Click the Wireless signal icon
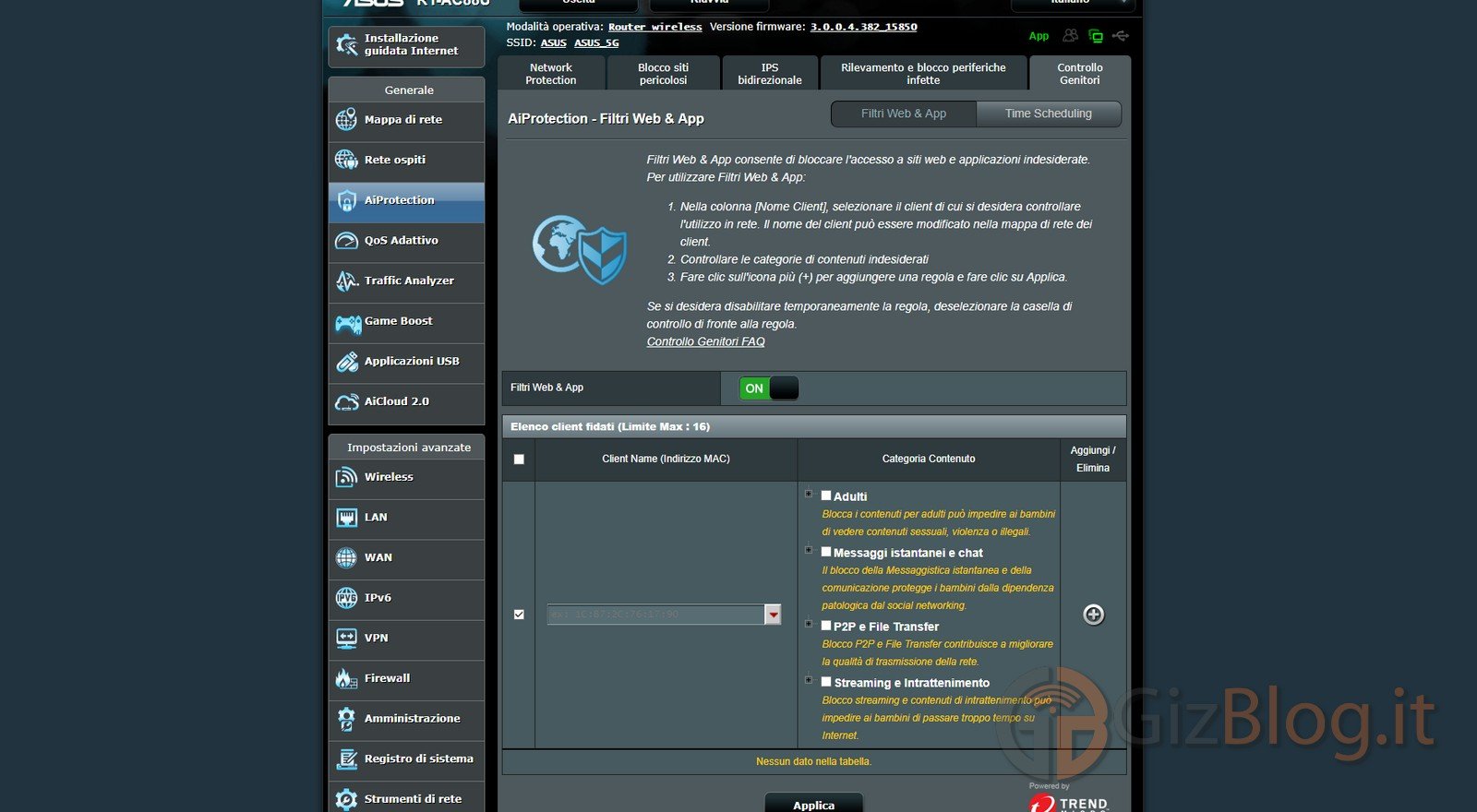The width and height of the screenshot is (1477, 812). 346,477
